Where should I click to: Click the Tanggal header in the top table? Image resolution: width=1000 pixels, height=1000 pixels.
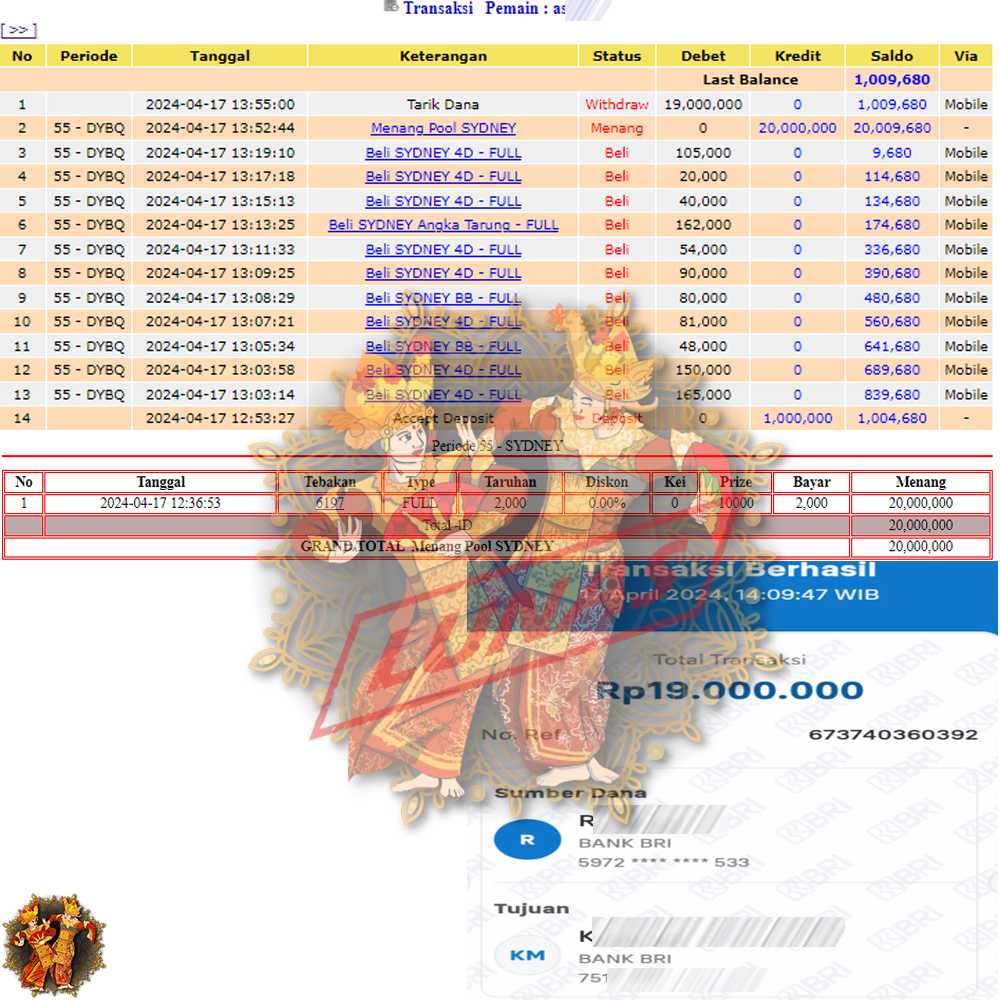(220, 56)
